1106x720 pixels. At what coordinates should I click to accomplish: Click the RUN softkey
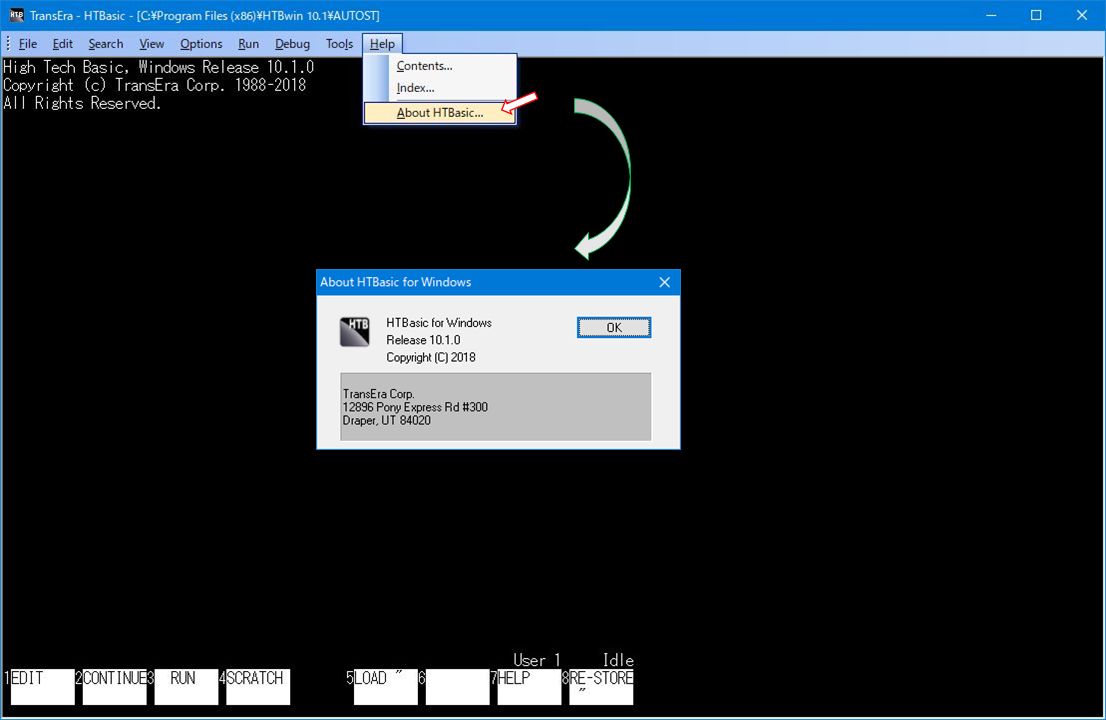pyautogui.click(x=186, y=687)
